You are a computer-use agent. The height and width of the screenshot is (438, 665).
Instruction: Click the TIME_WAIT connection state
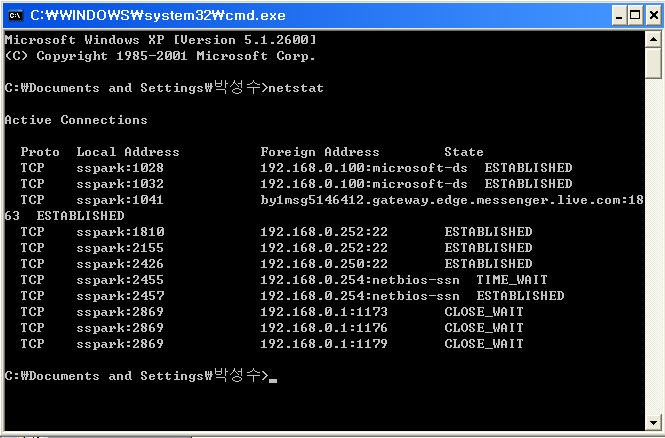(512, 280)
